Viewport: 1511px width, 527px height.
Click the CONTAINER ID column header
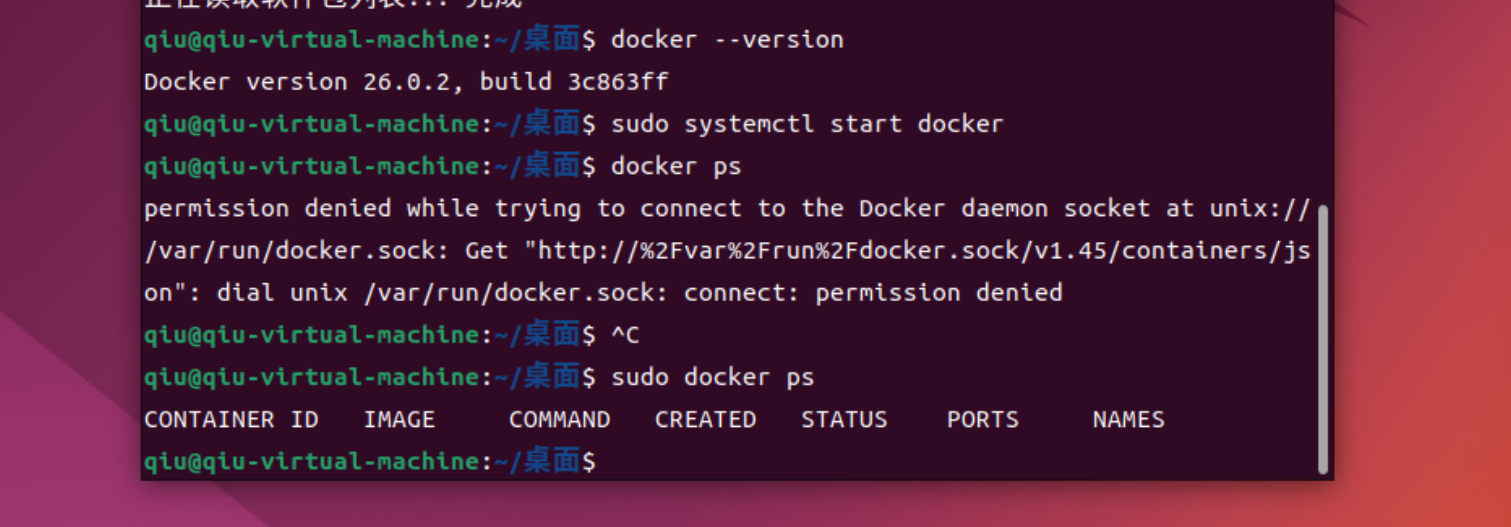[x=231, y=419]
